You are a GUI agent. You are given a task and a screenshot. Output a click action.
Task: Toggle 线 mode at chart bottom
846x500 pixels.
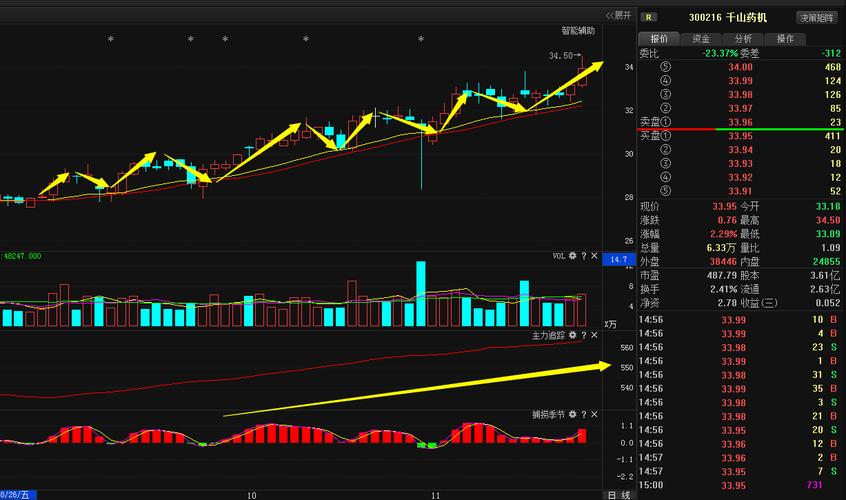(x=626, y=494)
